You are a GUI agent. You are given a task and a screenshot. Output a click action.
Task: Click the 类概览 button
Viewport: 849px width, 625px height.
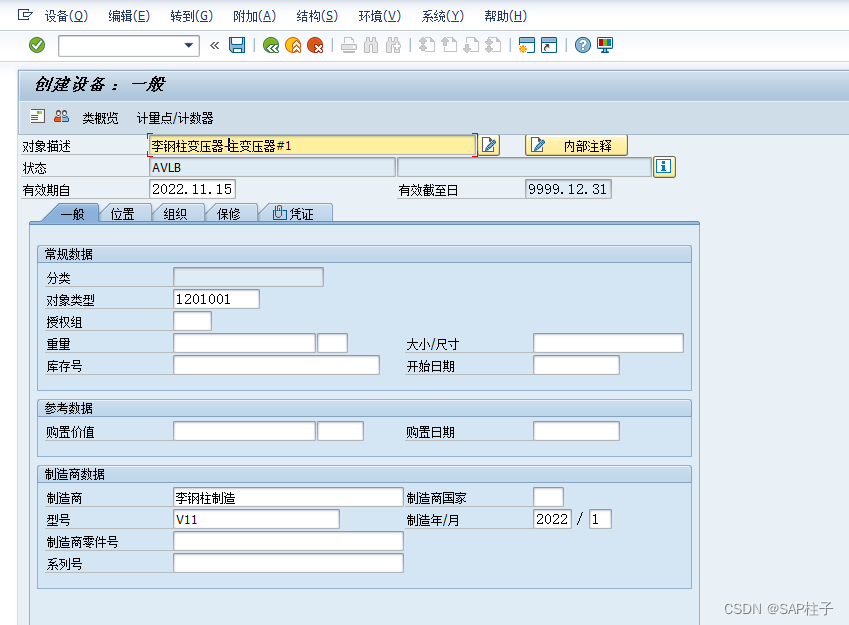point(100,118)
